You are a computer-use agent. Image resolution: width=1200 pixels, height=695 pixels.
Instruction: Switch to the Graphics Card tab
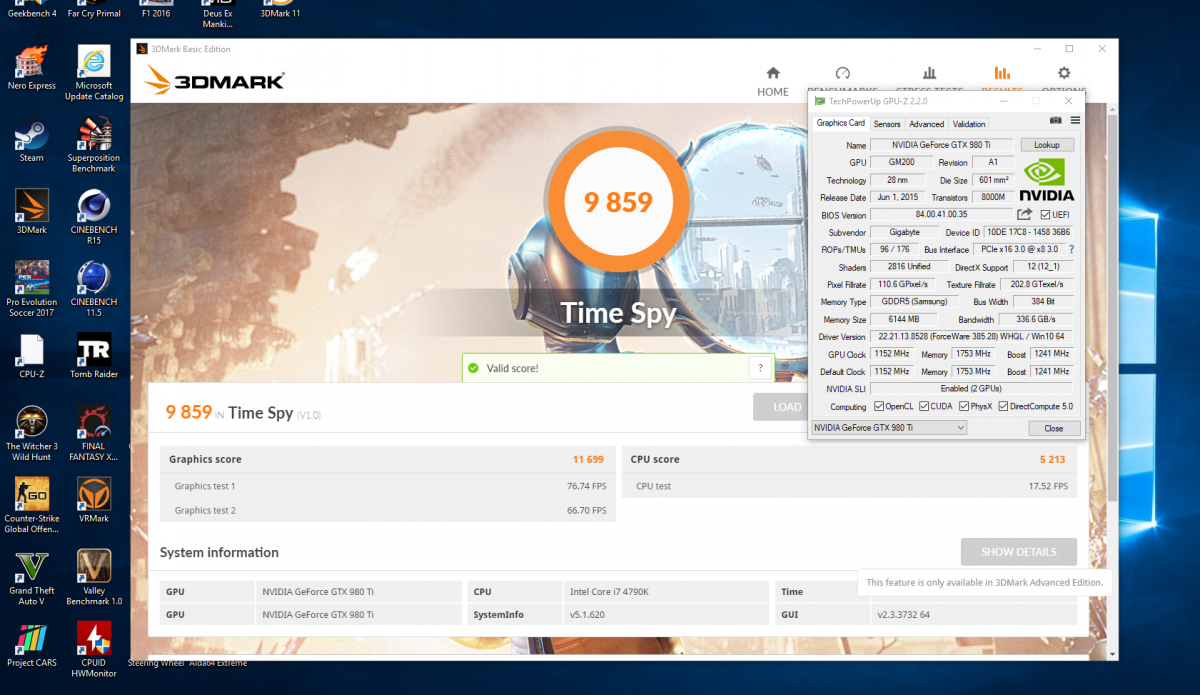pos(841,123)
